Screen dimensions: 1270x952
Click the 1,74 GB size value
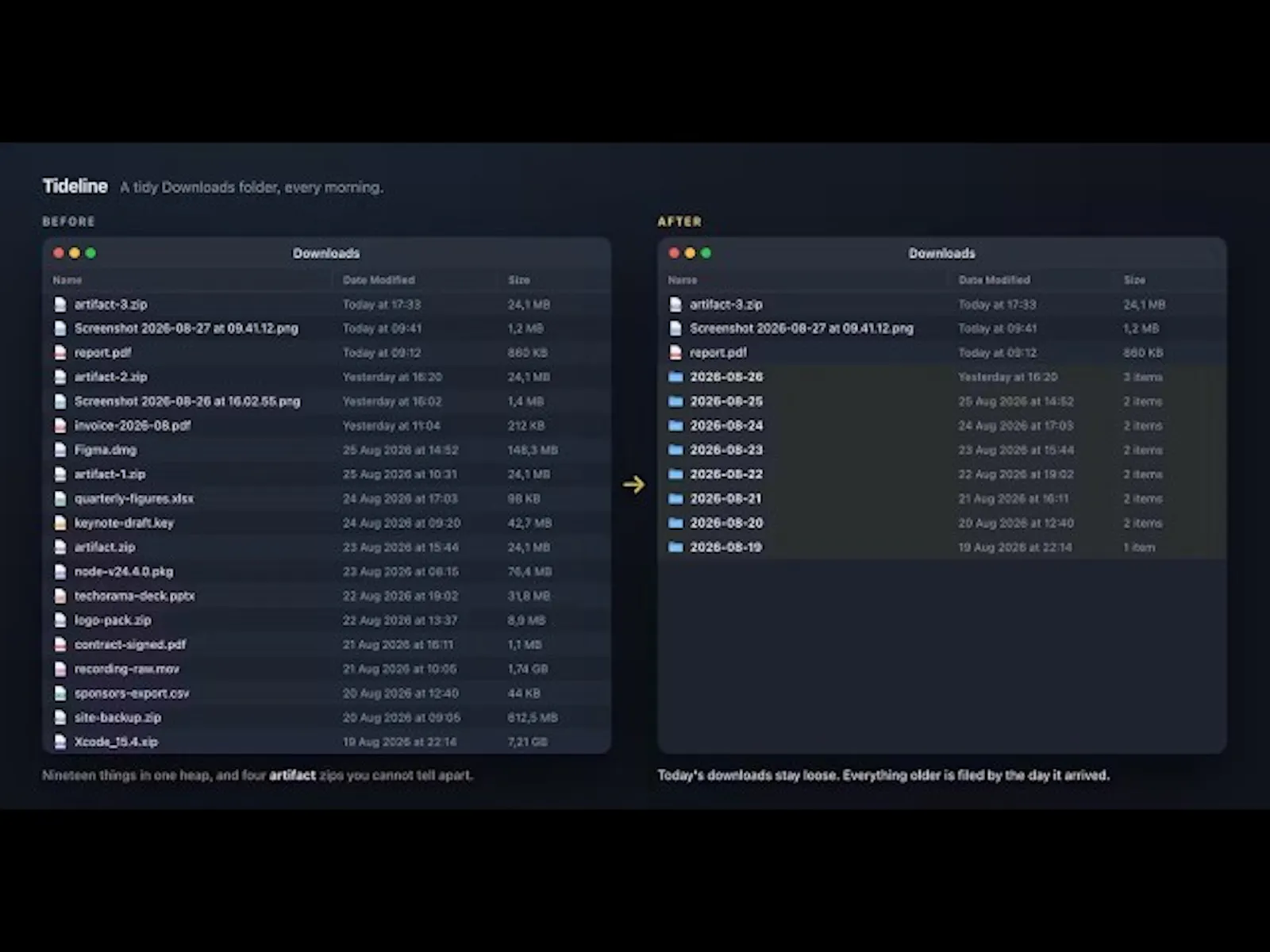coord(528,669)
